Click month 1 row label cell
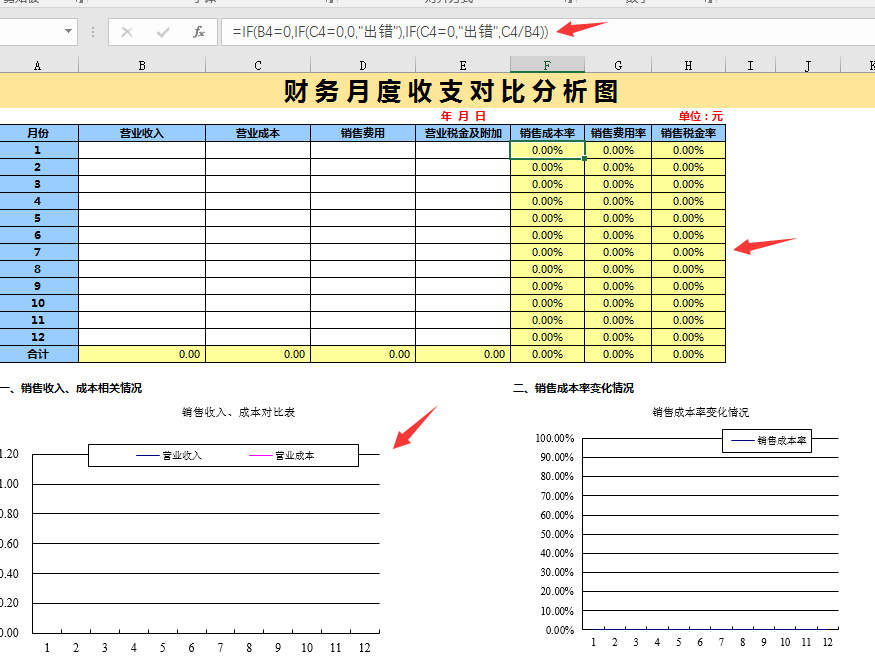875x659 pixels. pos(39,150)
